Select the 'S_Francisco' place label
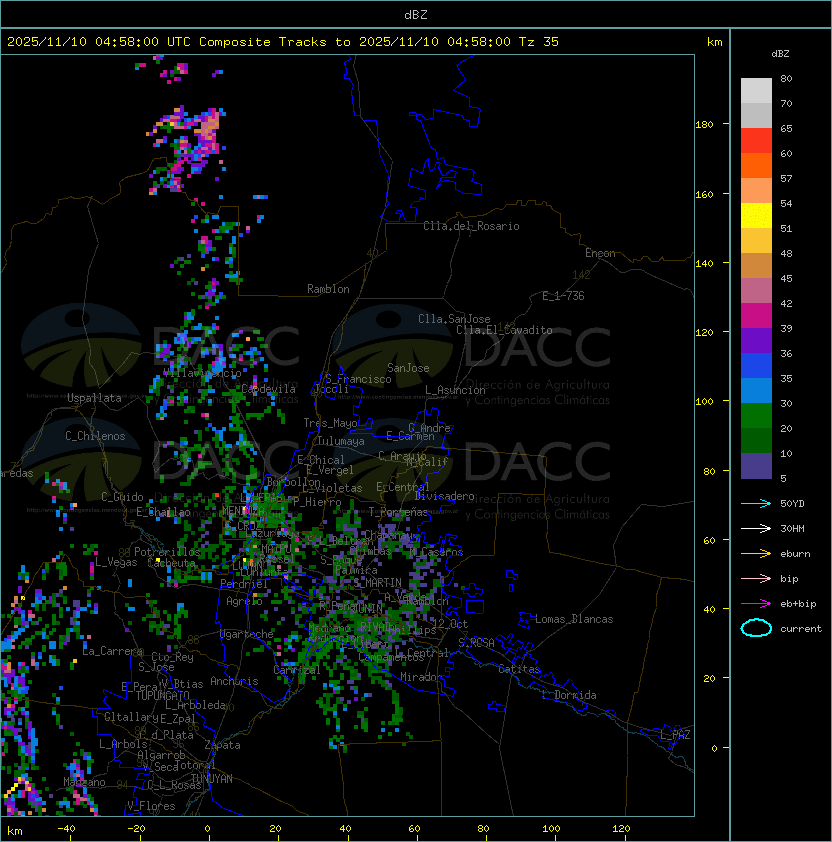 [358, 379]
